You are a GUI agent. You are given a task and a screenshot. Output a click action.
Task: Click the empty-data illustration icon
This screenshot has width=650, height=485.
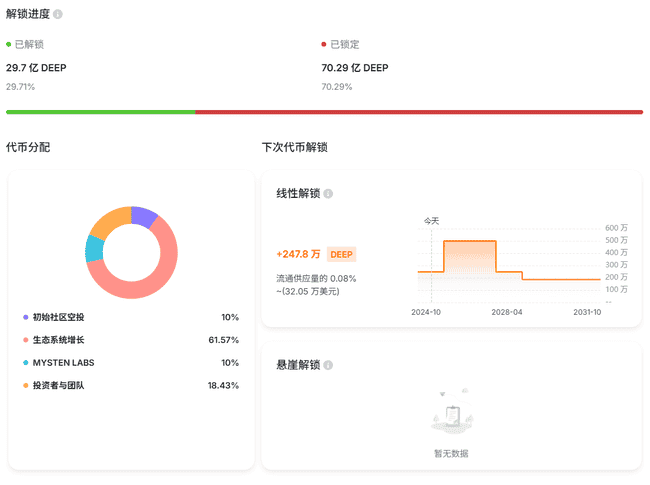point(451,413)
